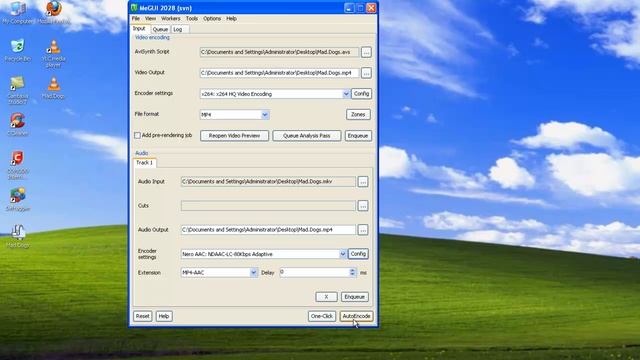This screenshot has height=360, width=640.
Task: Browse for Audio Input file
Action: 363,182
